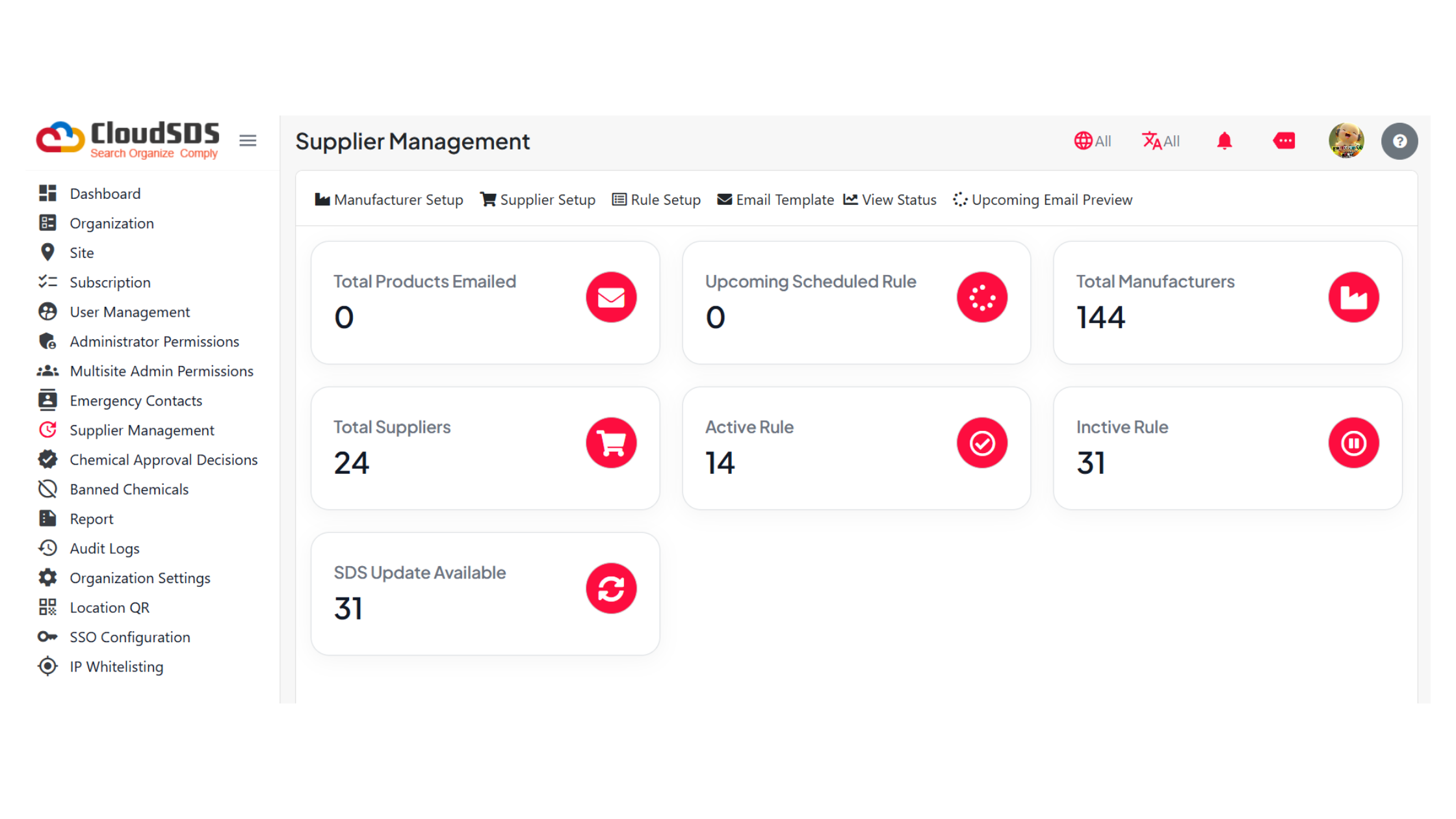The height and width of the screenshot is (819, 1456).
Task: Click the cart icon on Total Suppliers card
Action: point(611,443)
